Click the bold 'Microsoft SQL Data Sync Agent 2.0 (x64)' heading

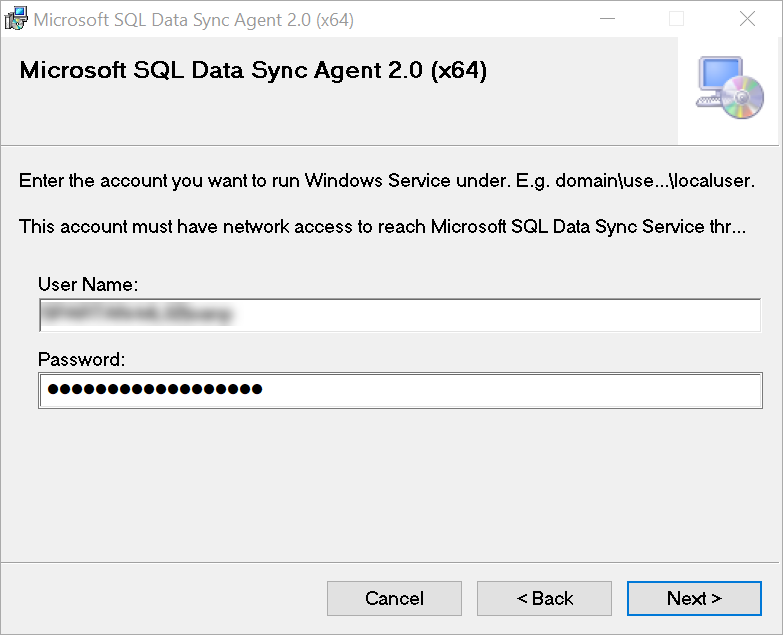[253, 70]
